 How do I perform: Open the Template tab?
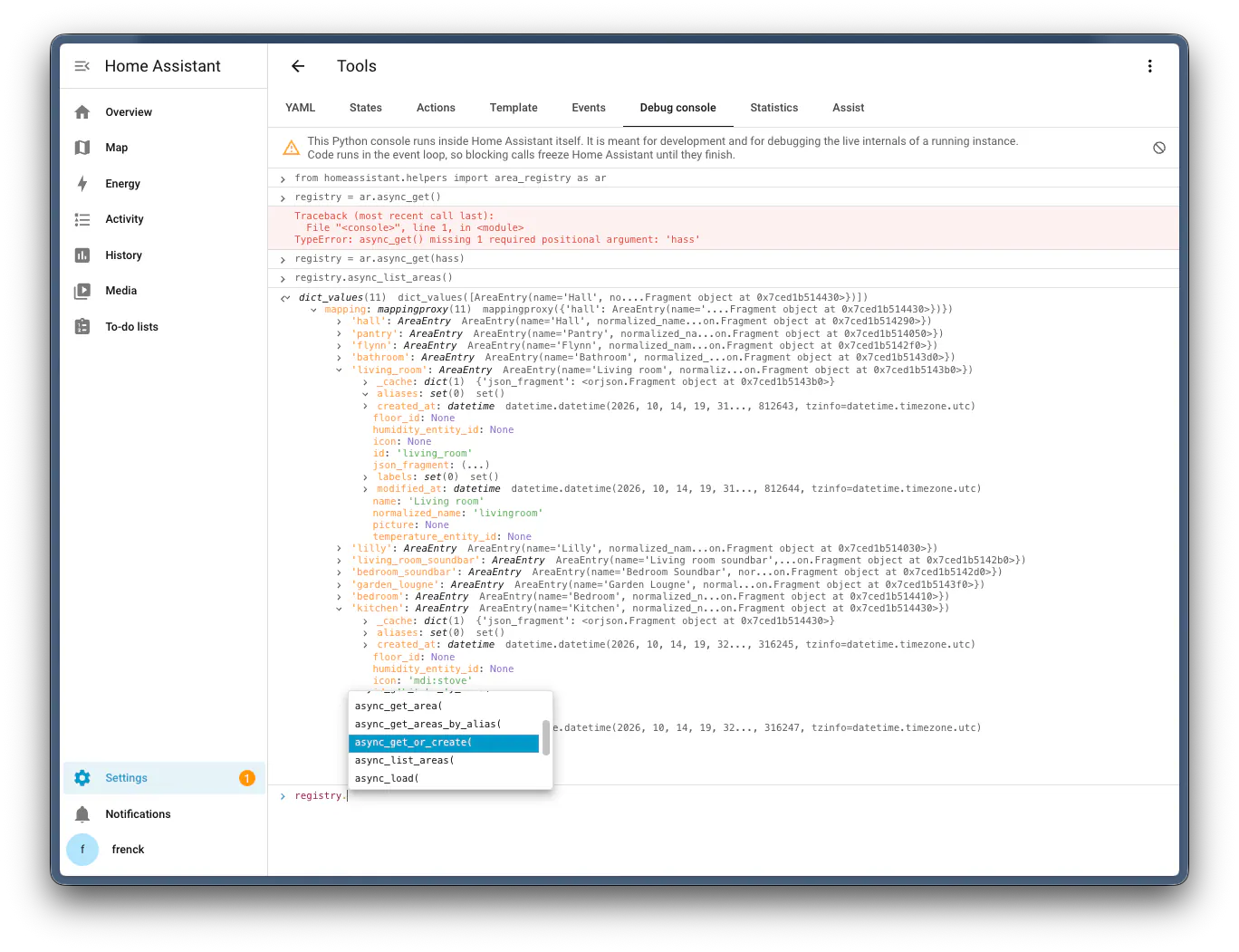tap(514, 108)
